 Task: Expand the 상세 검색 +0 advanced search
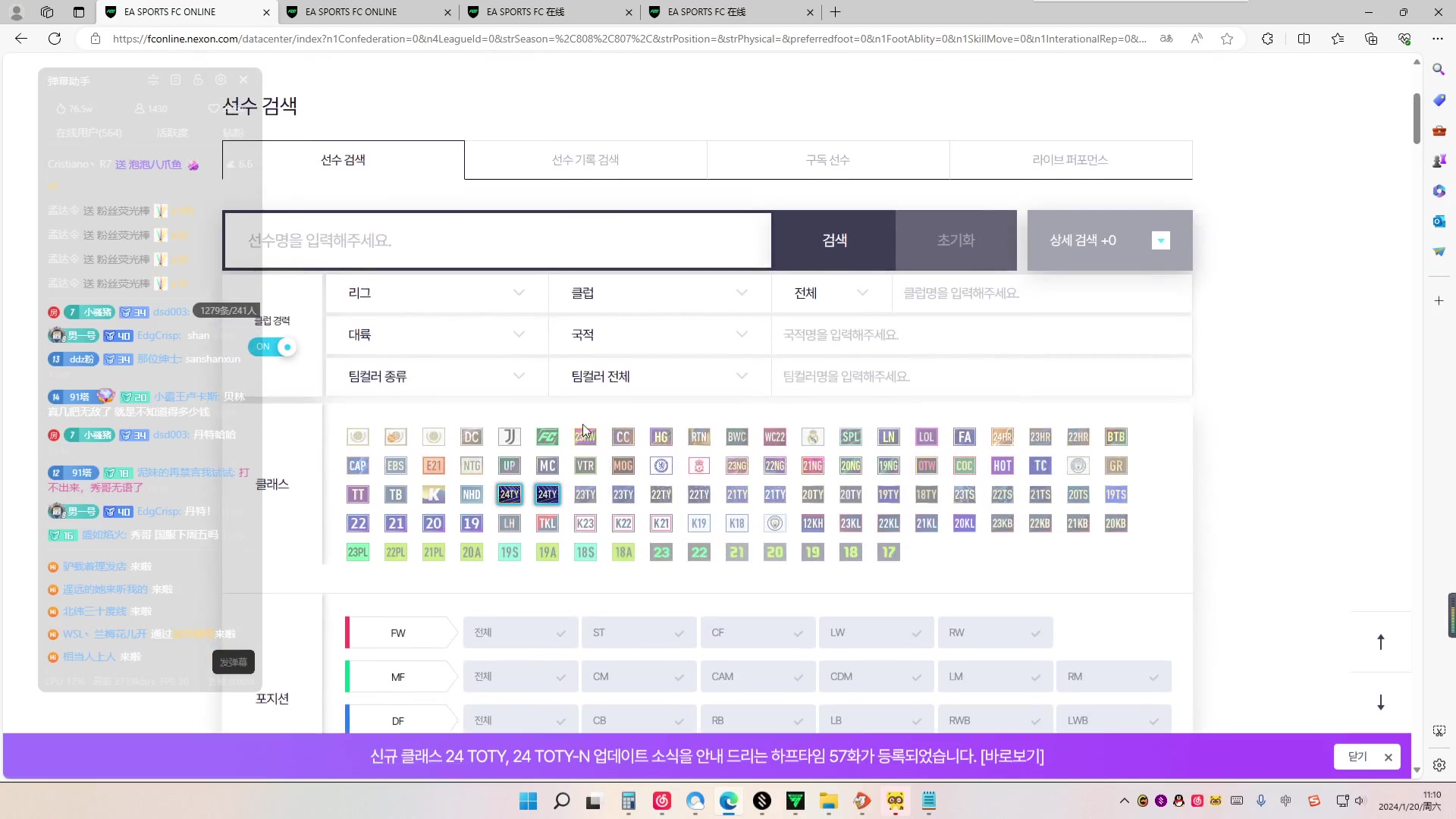1109,240
